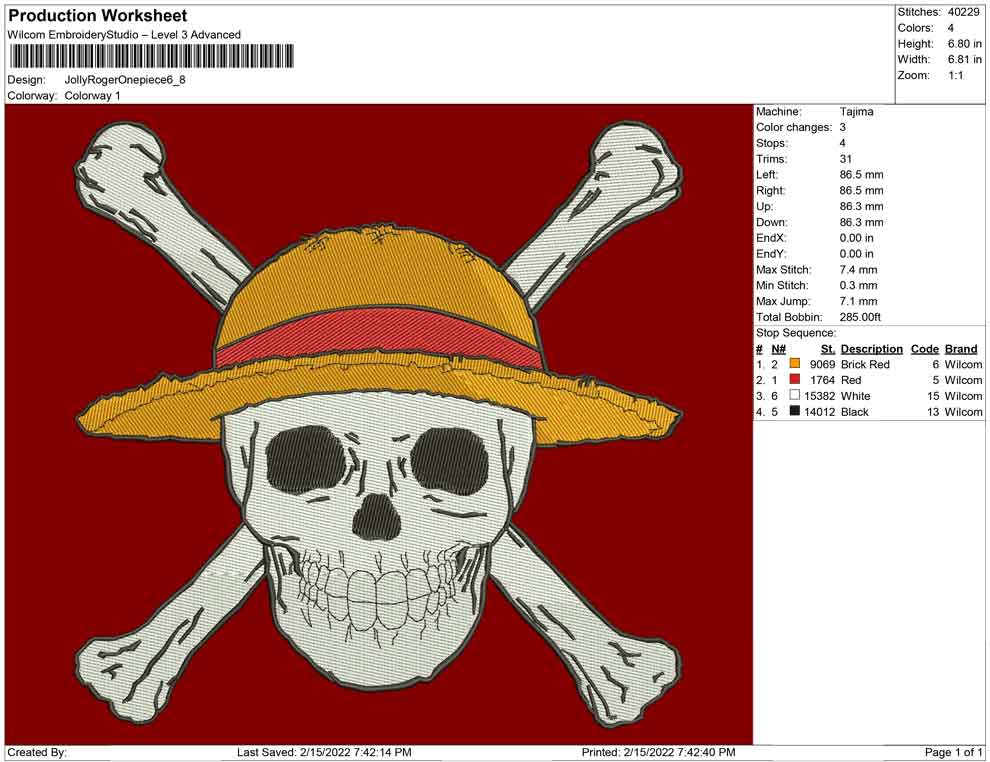Click the 'Colorway 1' value
The image size is (990, 762).
[x=92, y=96]
